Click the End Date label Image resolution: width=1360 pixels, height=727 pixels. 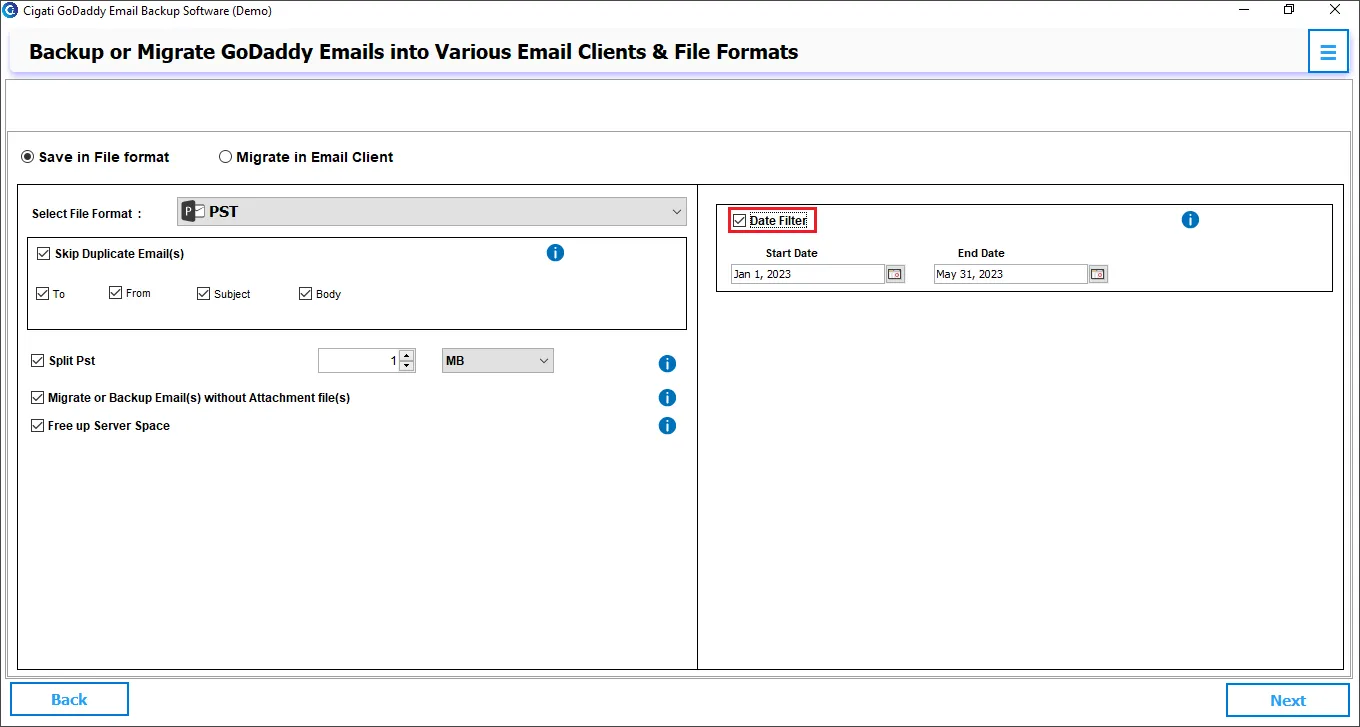(981, 254)
